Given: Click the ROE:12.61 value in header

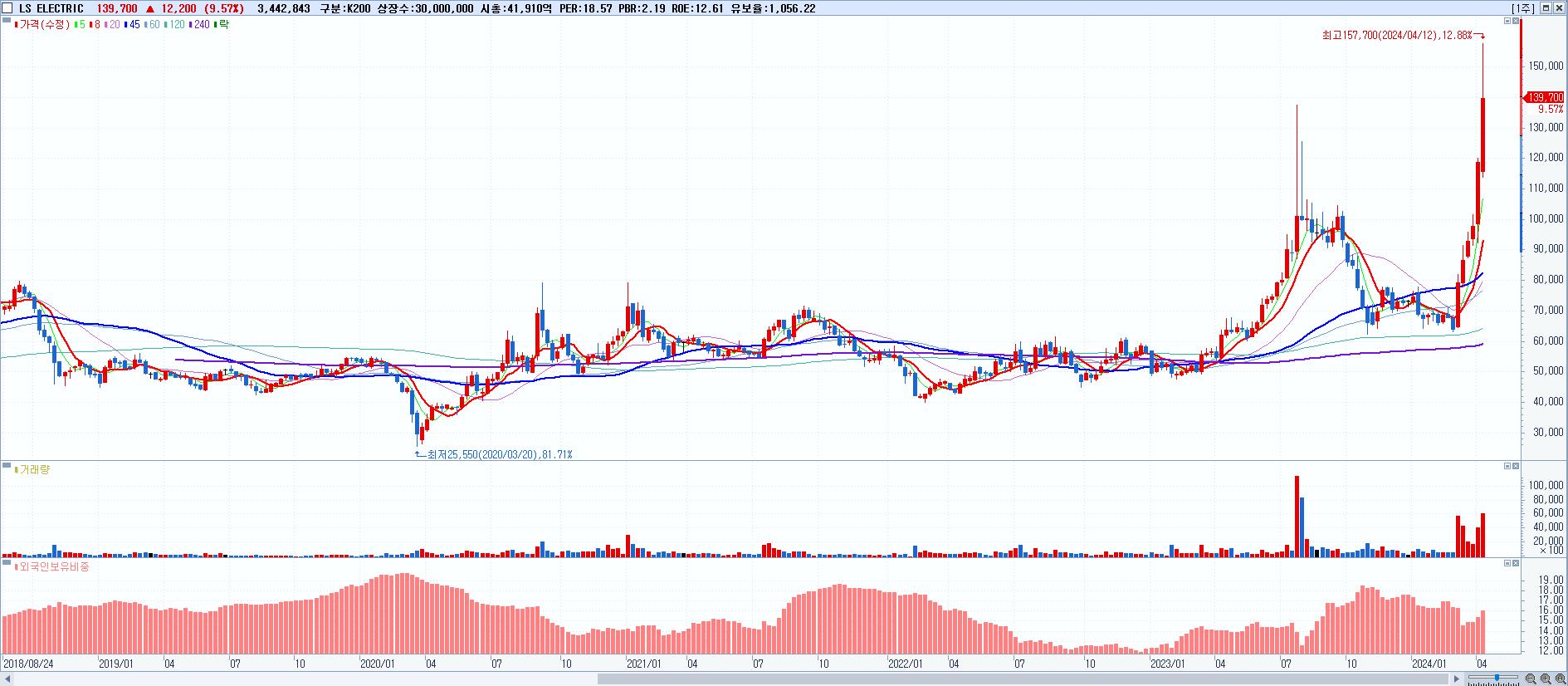Looking at the screenshot, I should pyautogui.click(x=697, y=8).
